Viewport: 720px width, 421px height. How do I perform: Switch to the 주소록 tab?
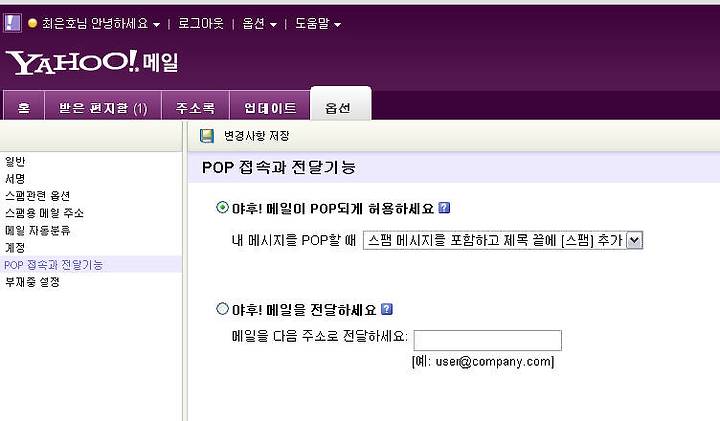coord(196,106)
